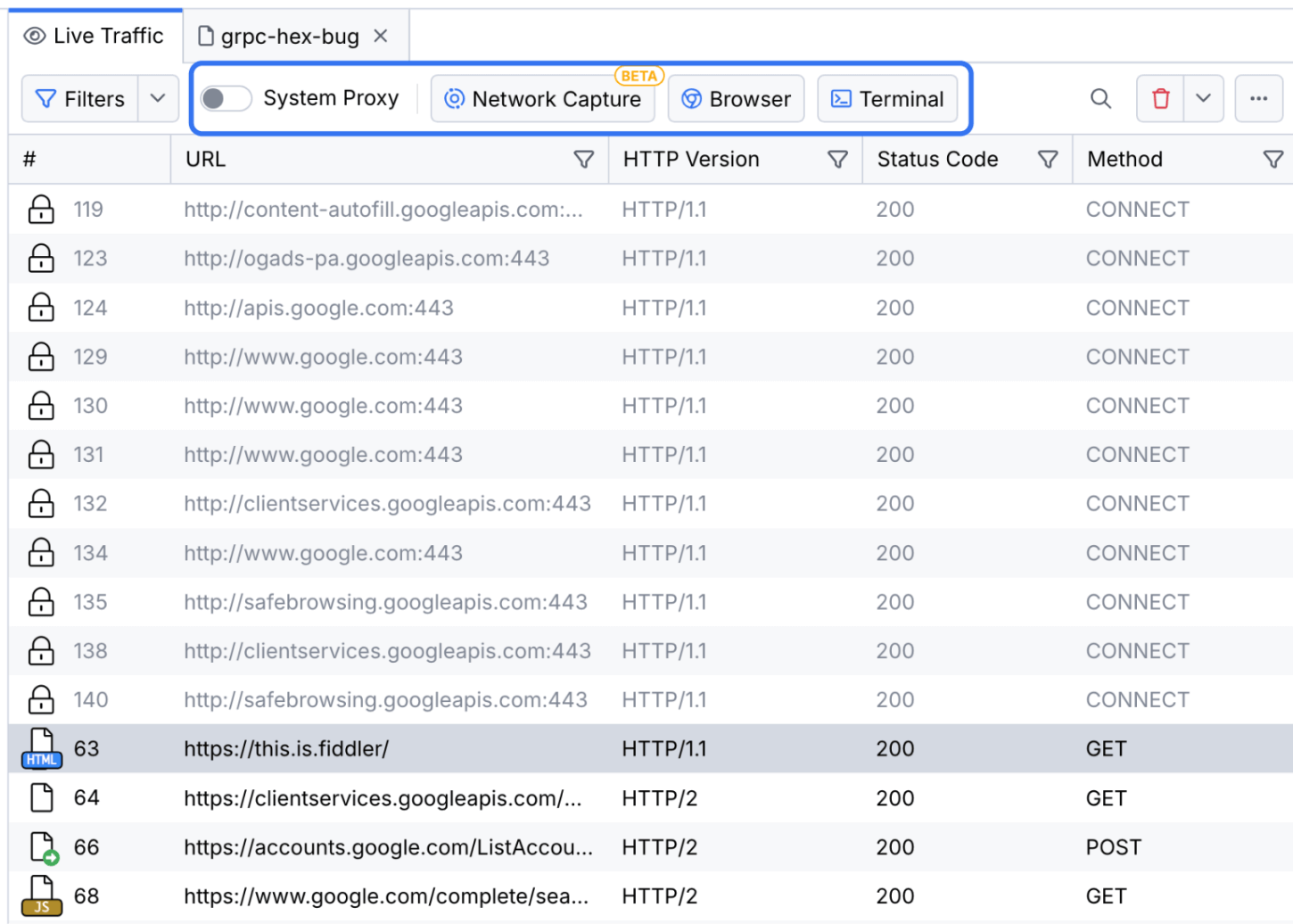Click the green-badged file icon on session 66
The image size is (1293, 924).
pos(41,846)
